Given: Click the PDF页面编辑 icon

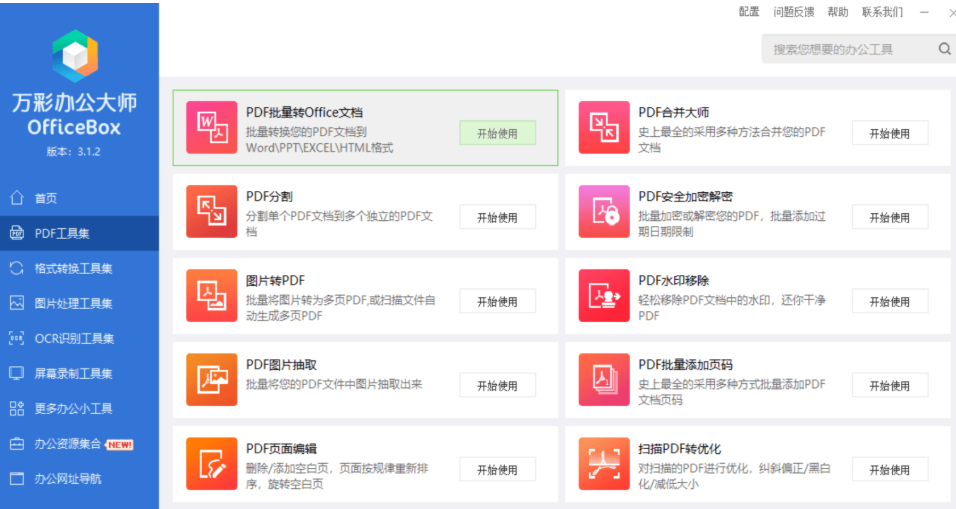Looking at the screenshot, I should pos(212,464).
